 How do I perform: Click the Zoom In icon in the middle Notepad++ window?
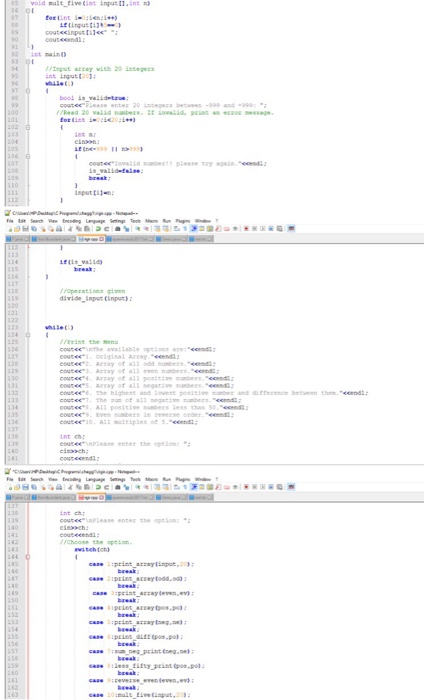138,229
